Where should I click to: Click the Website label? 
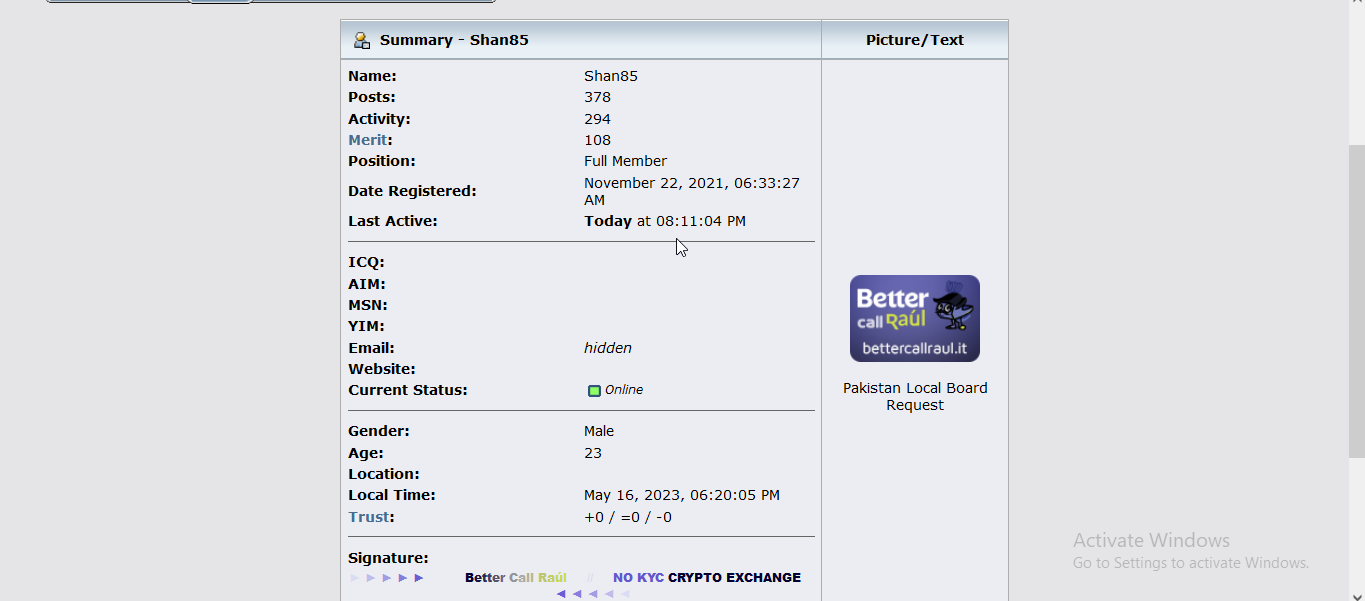pyautogui.click(x=381, y=369)
